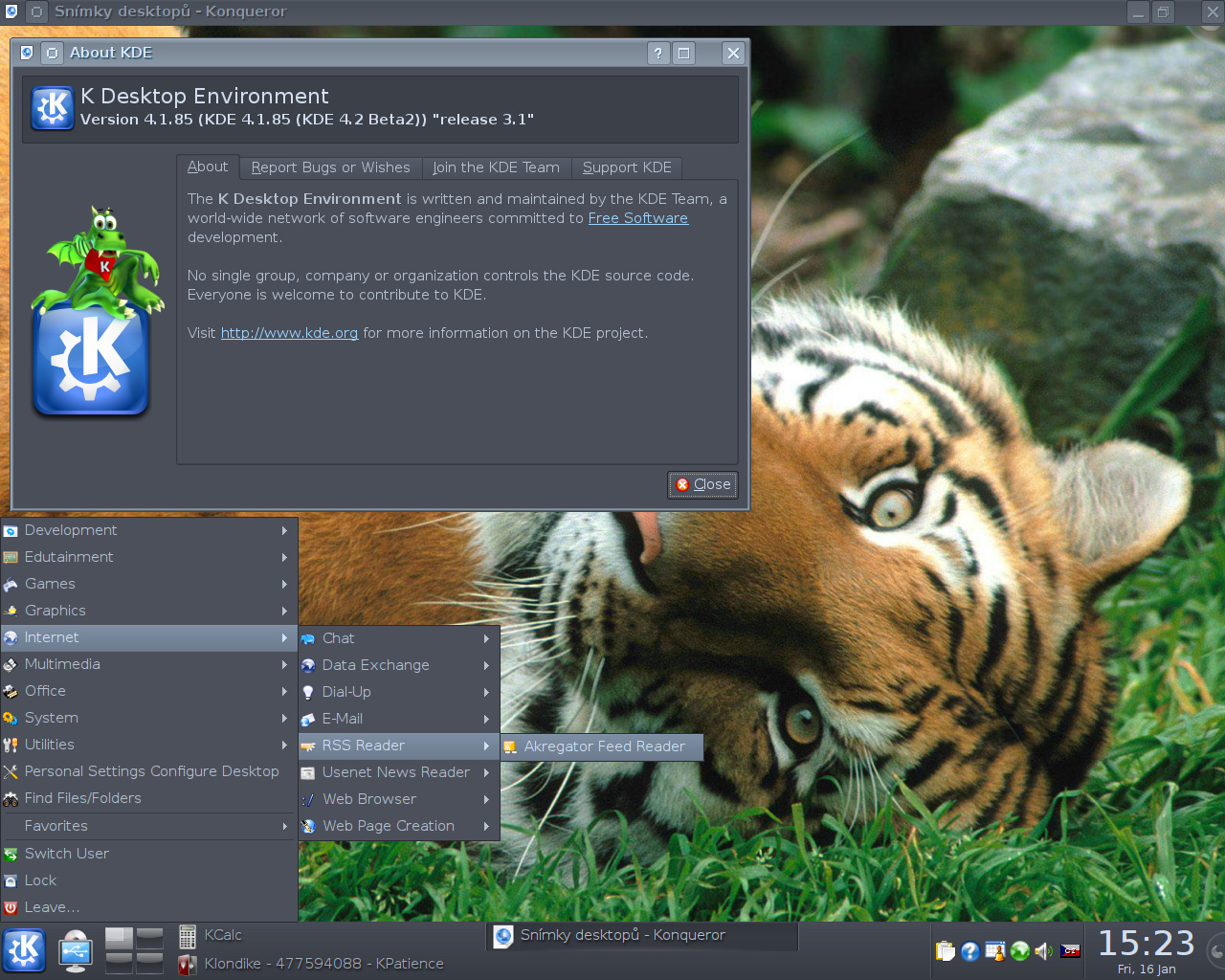Expand Multimedia submenu arrow
Viewport: 1225px width, 980px height.
pos(284,664)
